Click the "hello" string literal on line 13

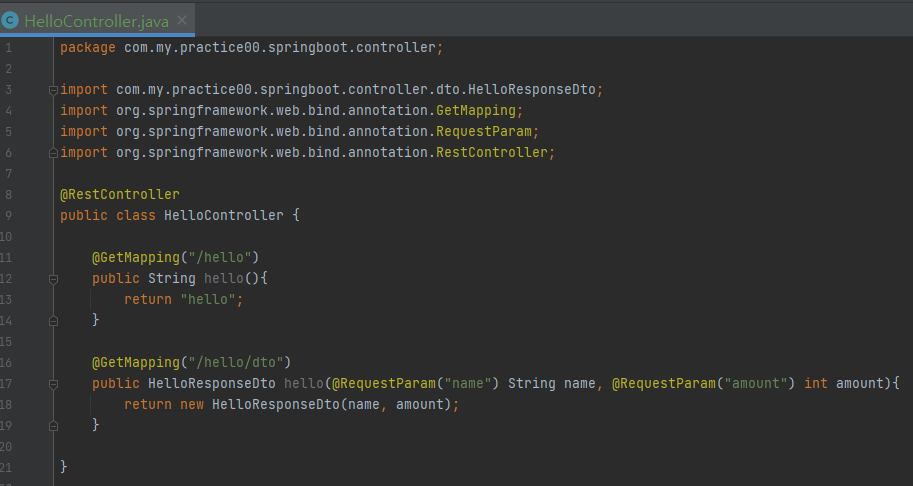coord(208,299)
